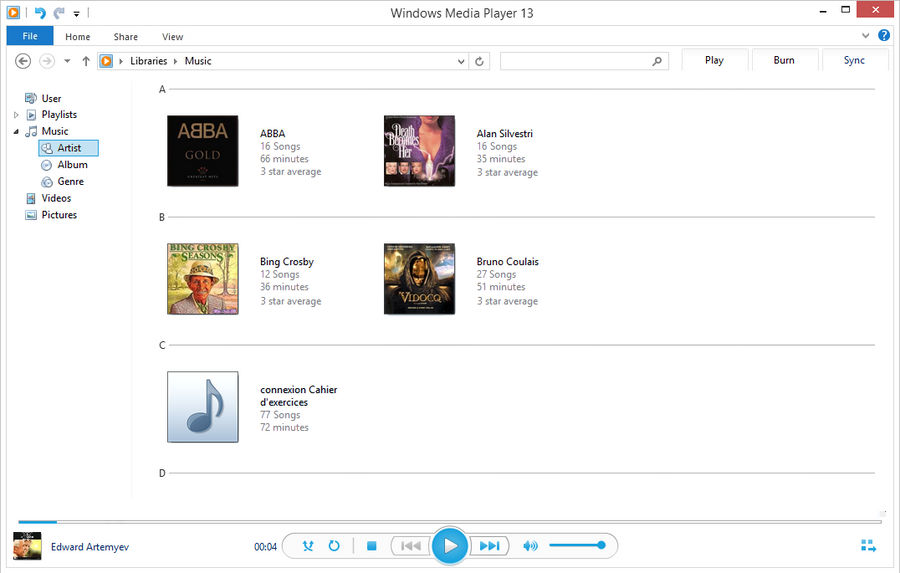
Task: Toggle repeat playback
Action: (x=334, y=545)
